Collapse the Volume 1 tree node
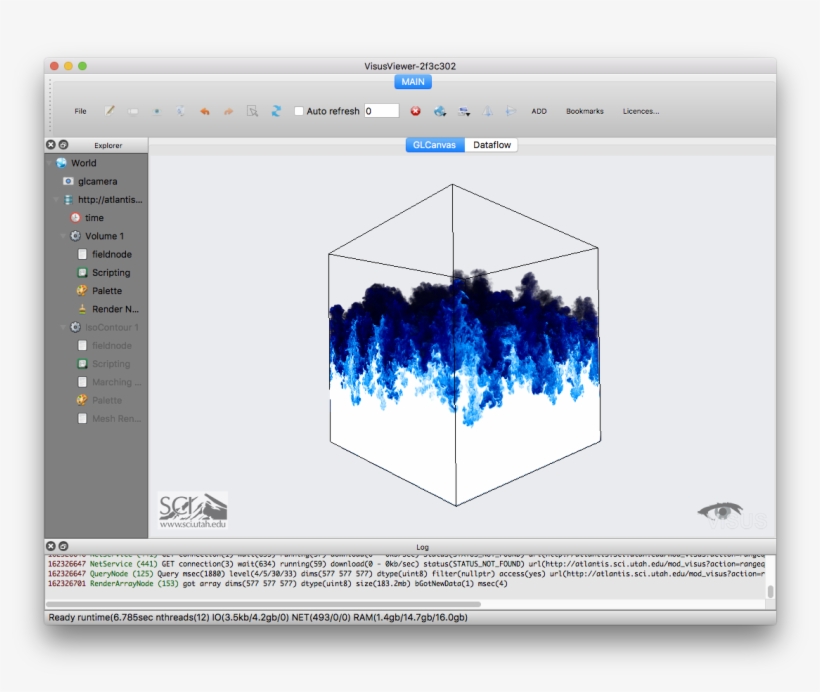This screenshot has height=692, width=820. tap(62, 236)
